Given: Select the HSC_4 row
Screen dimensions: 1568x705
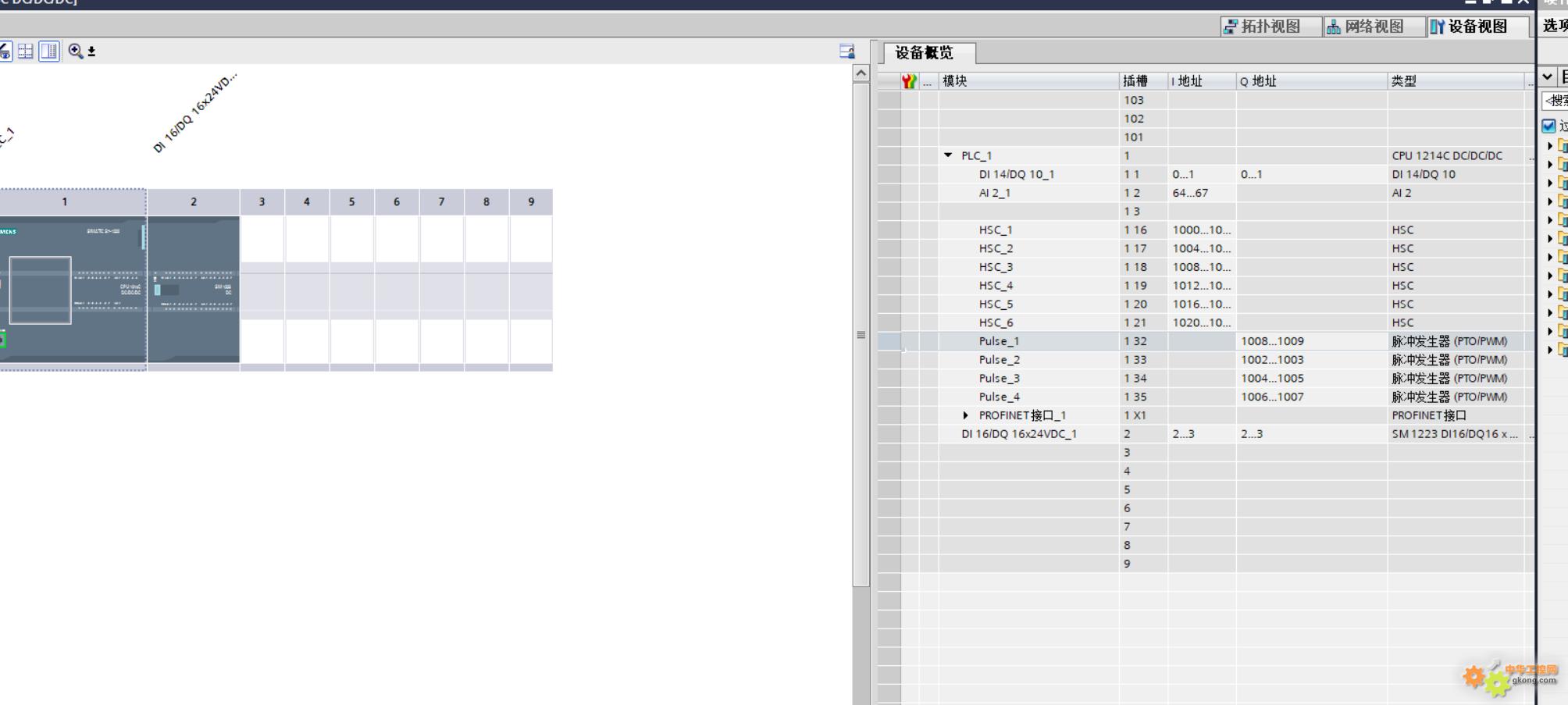Looking at the screenshot, I should (1206, 286).
